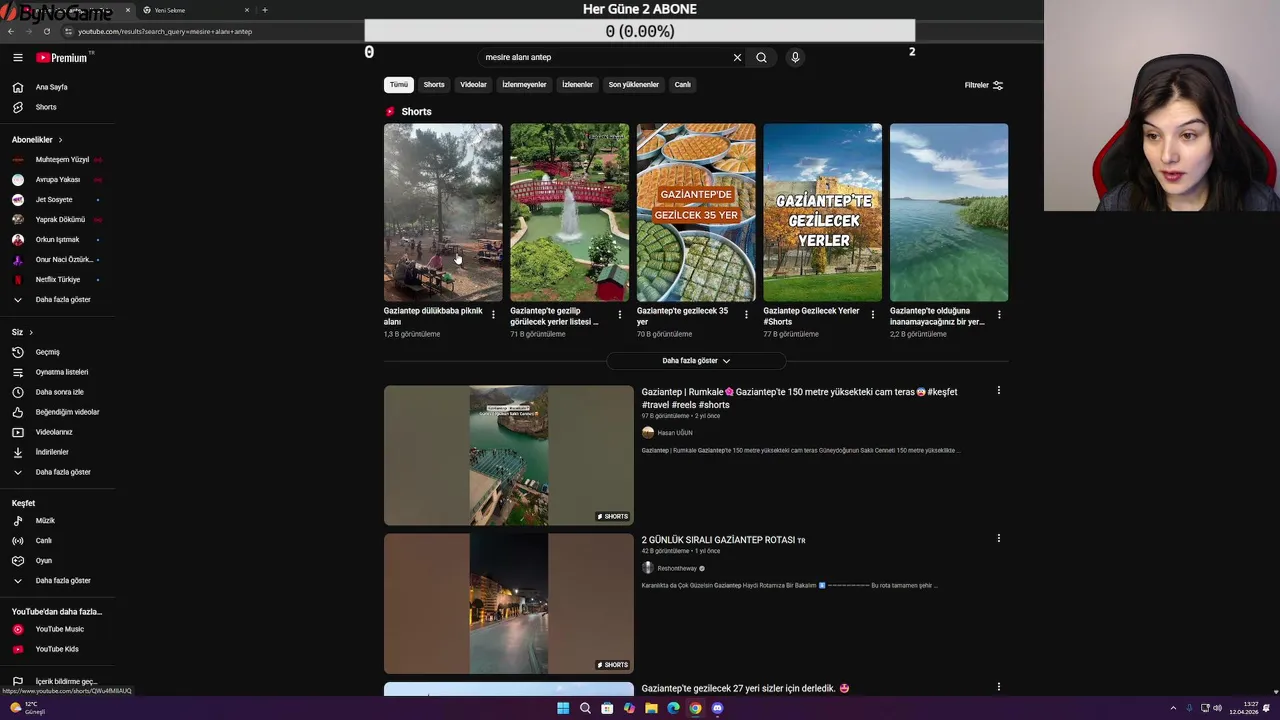Open Orkun Işıtmak channel subscription

(57, 240)
